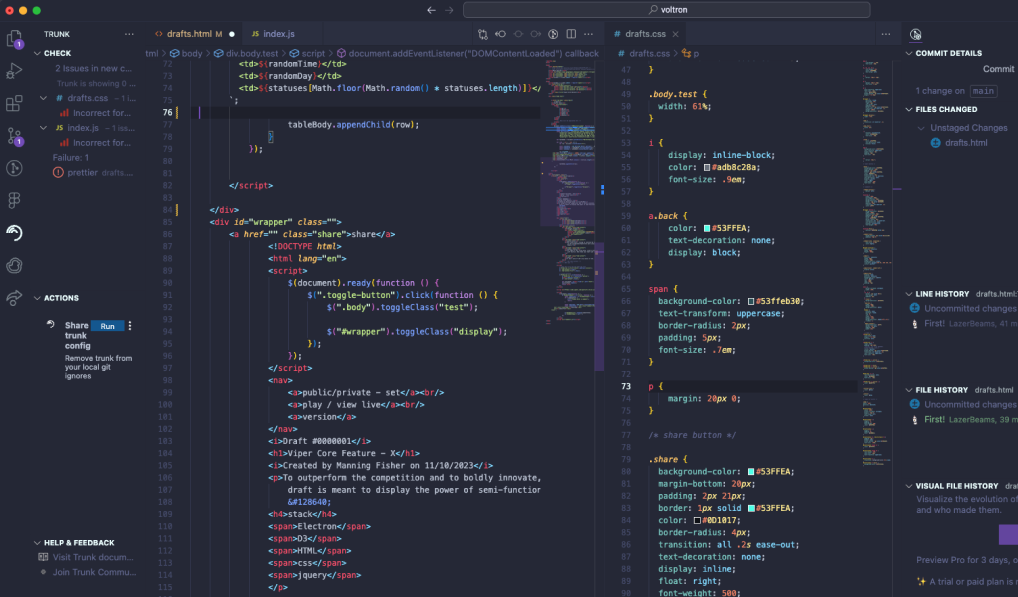Open the Source Control view

(x=14, y=136)
